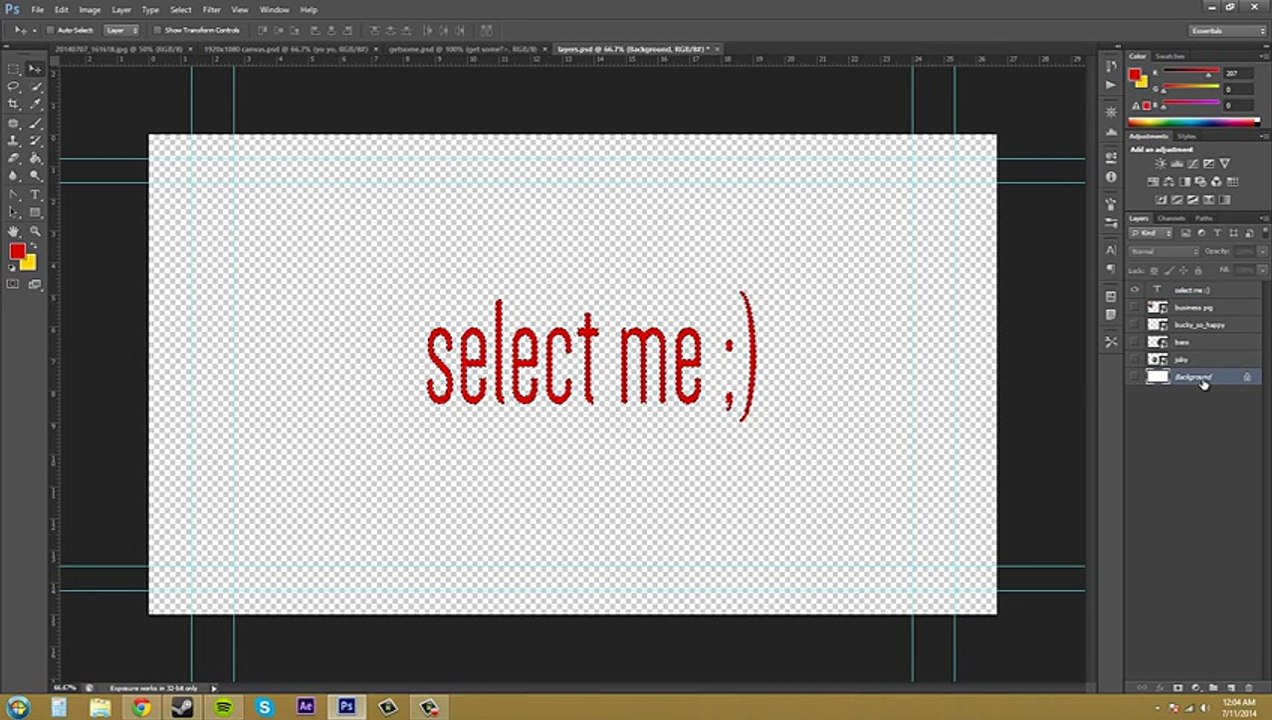Click the delete layer trash icon
Image resolution: width=1272 pixels, height=720 pixels.
coord(1248,688)
